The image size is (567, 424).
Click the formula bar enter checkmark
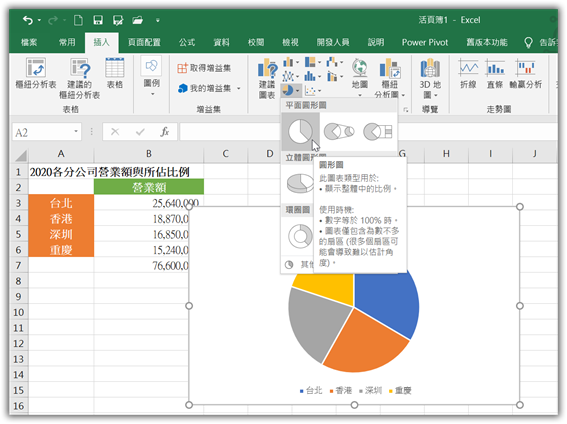140,132
